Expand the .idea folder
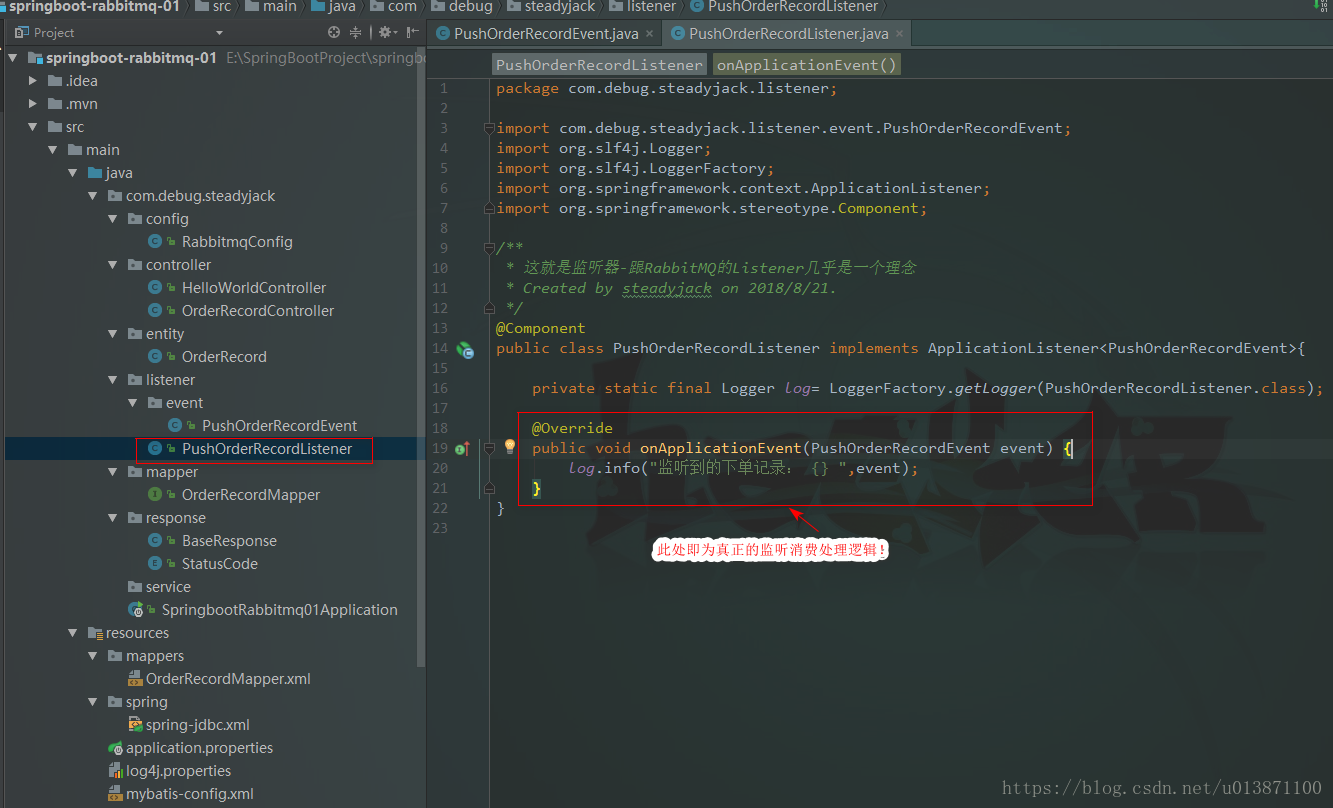Image resolution: width=1333 pixels, height=808 pixels. point(34,81)
